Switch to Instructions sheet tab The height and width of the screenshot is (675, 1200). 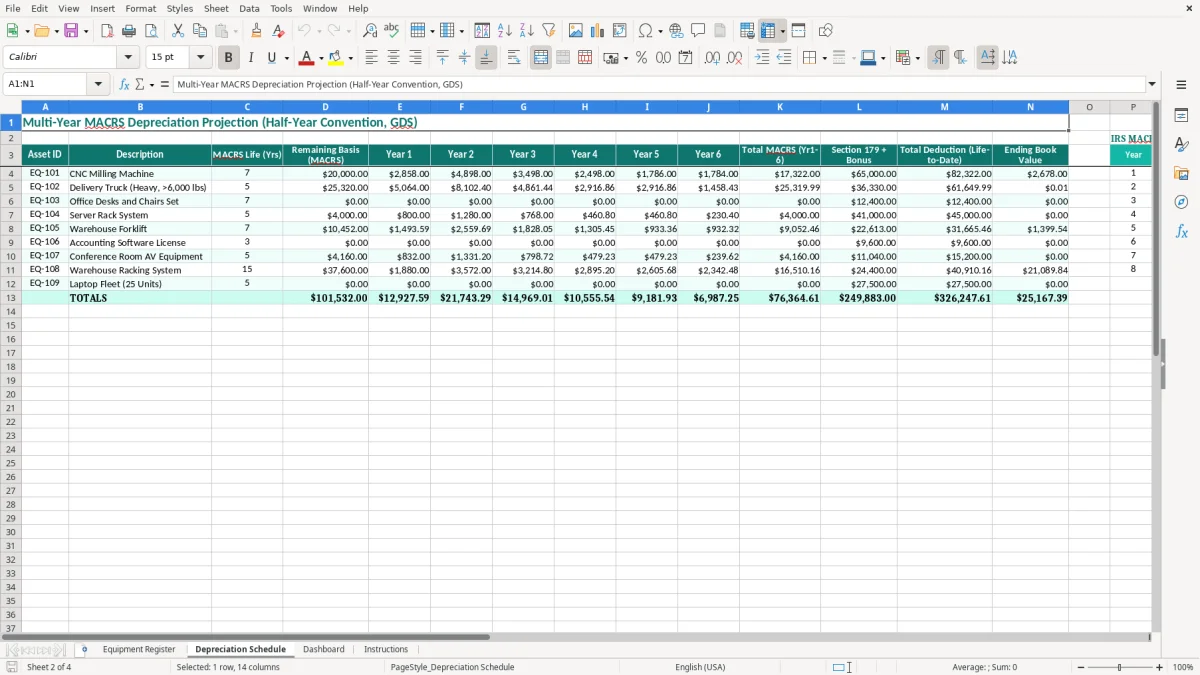point(386,649)
